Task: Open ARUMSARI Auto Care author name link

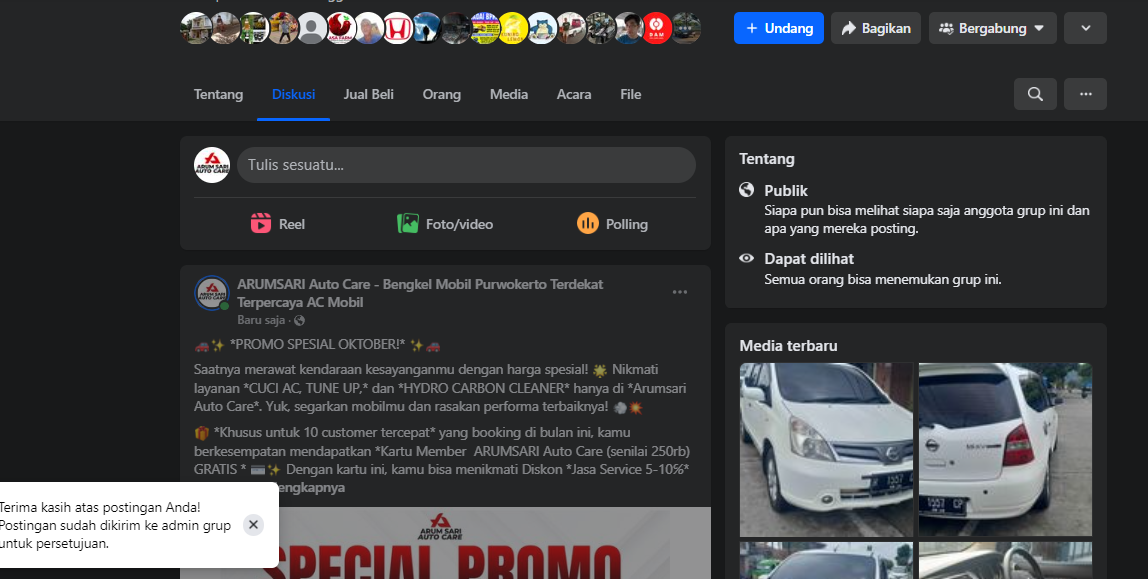Action: 420,293
